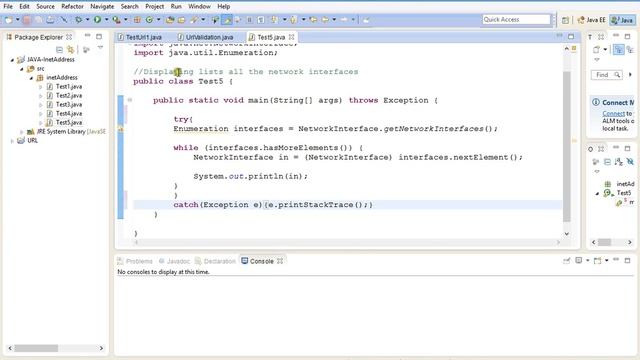Click the Open Type folder icon

pos(170,20)
